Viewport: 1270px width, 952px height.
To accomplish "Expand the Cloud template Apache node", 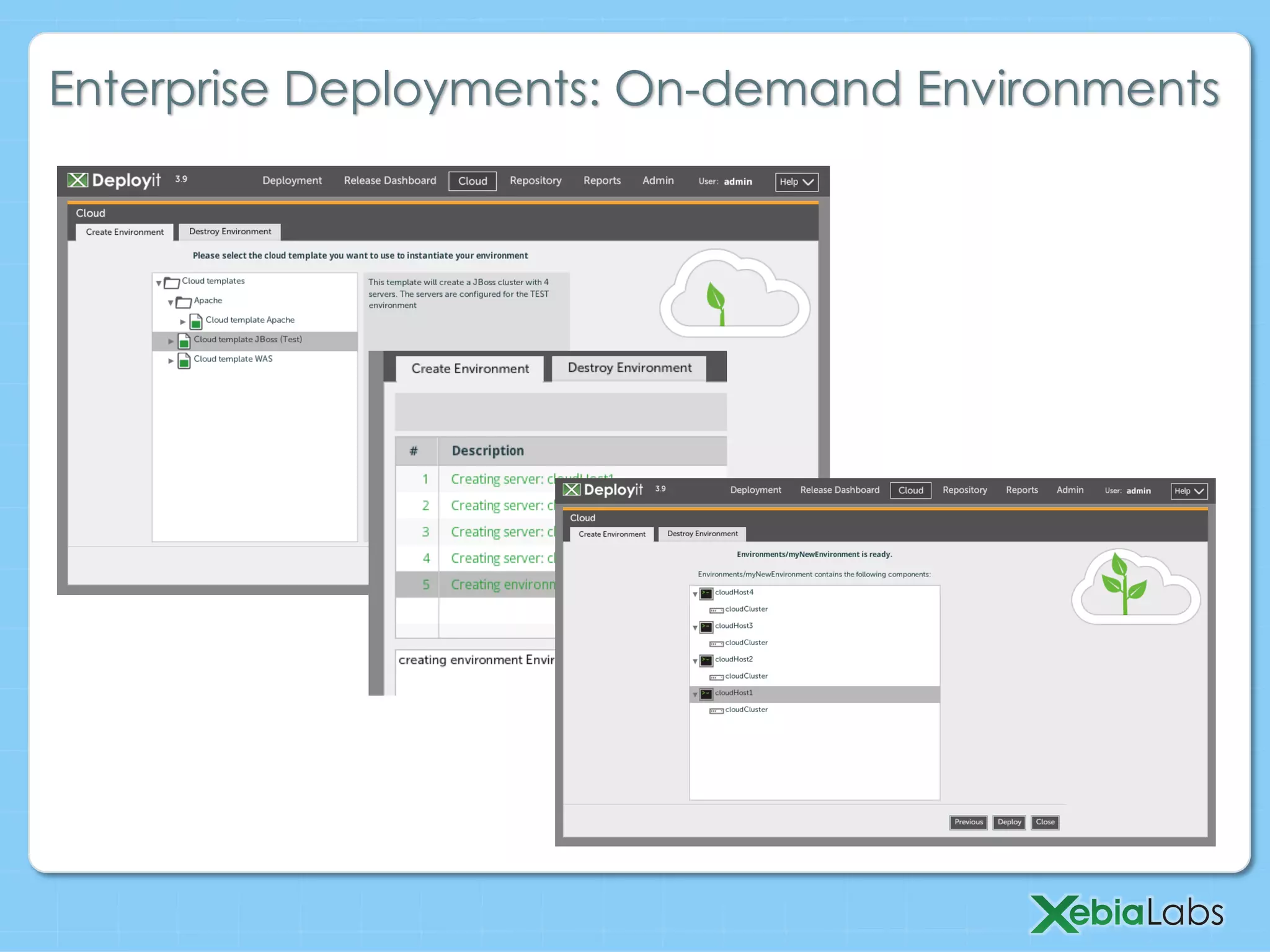I will point(183,322).
